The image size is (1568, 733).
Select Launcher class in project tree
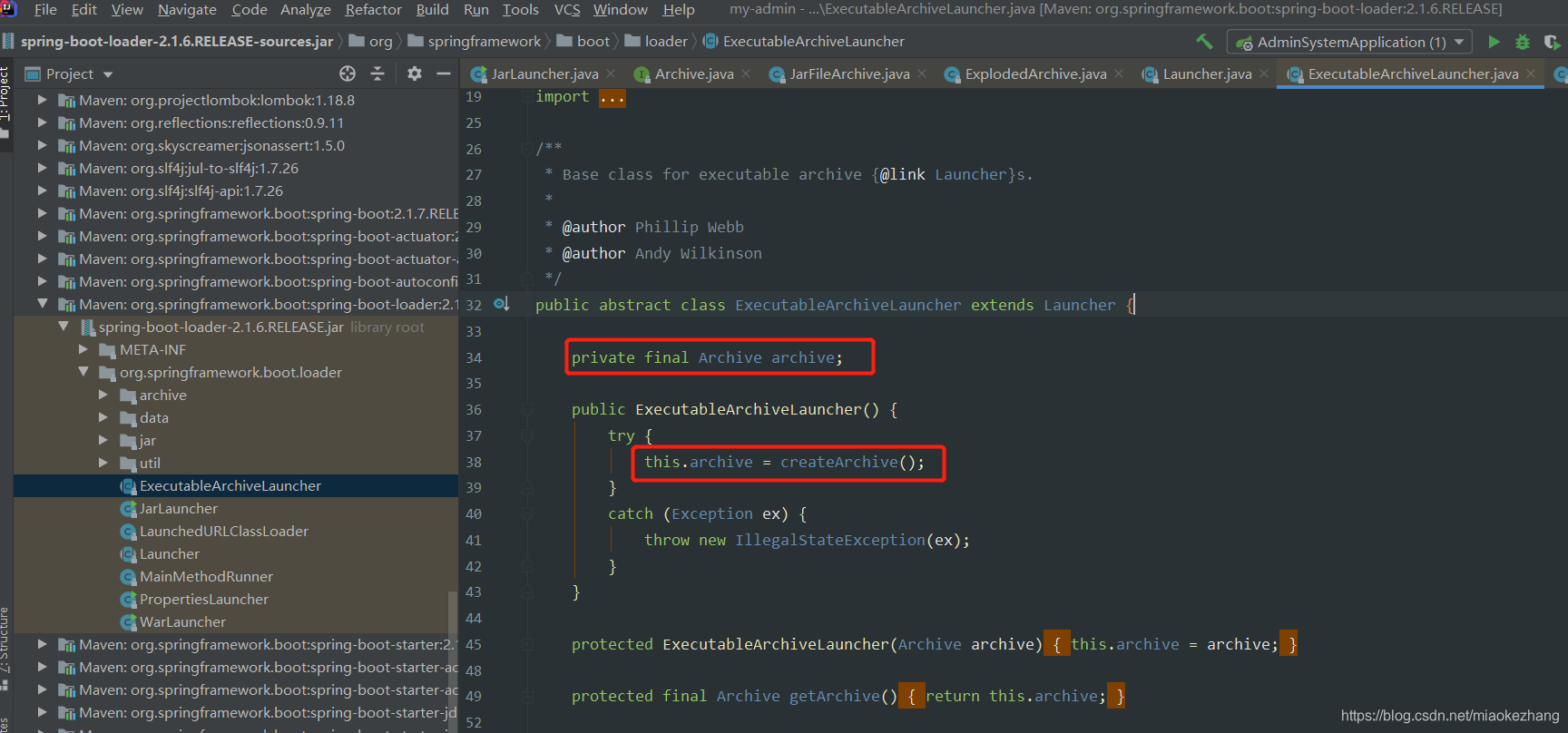[169, 554]
